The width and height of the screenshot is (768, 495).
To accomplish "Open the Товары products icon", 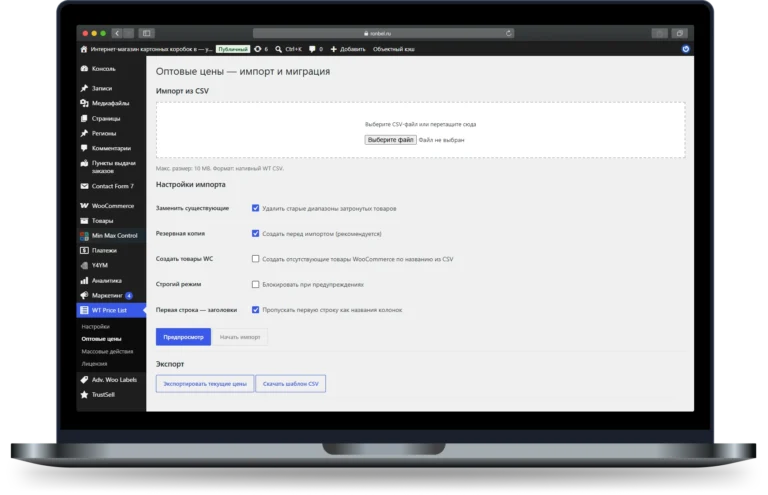I will pos(84,221).
